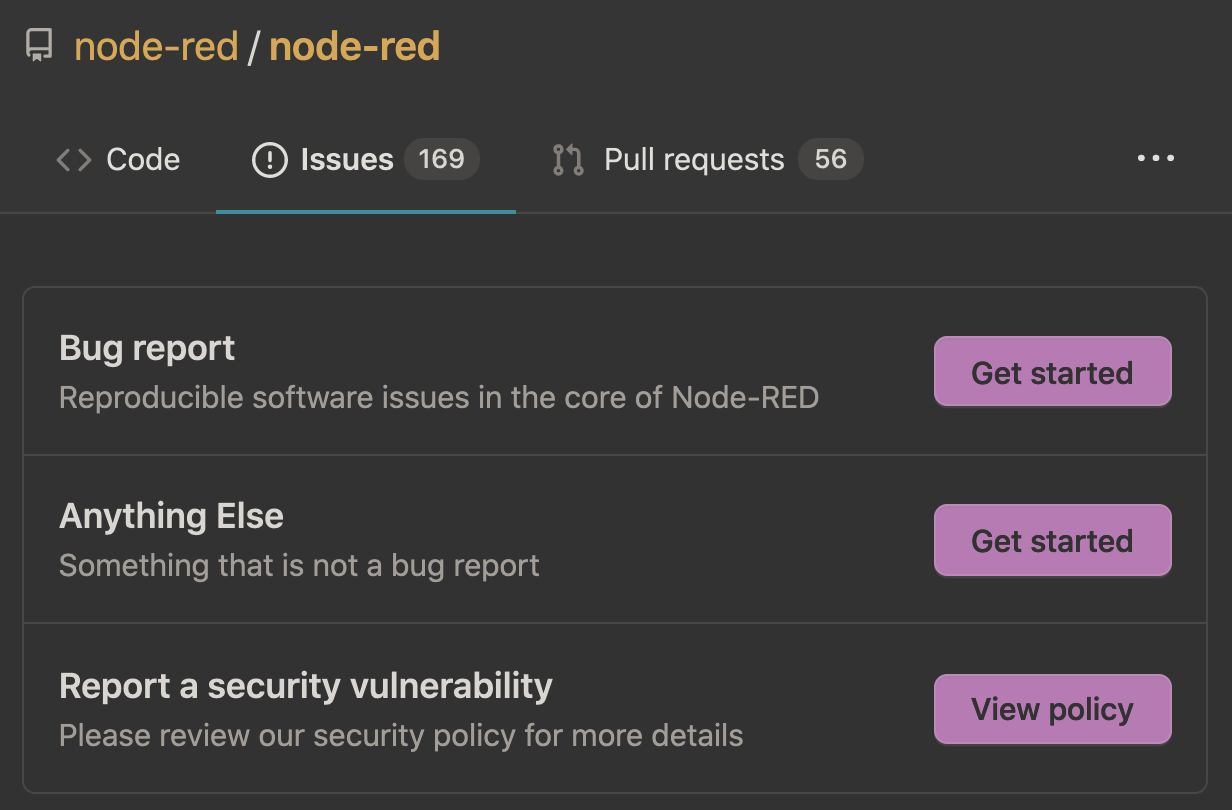Click the repository book icon
This screenshot has width=1232, height=810.
click(x=39, y=46)
